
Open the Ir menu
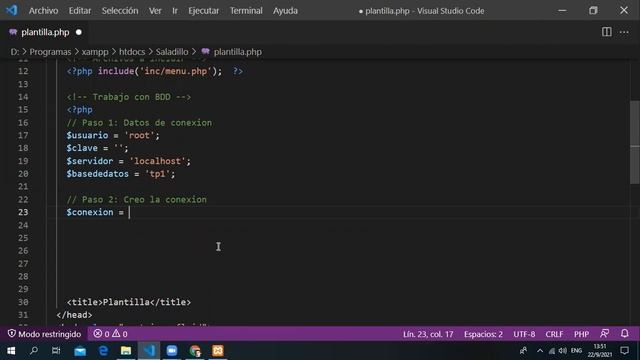[175, 11]
